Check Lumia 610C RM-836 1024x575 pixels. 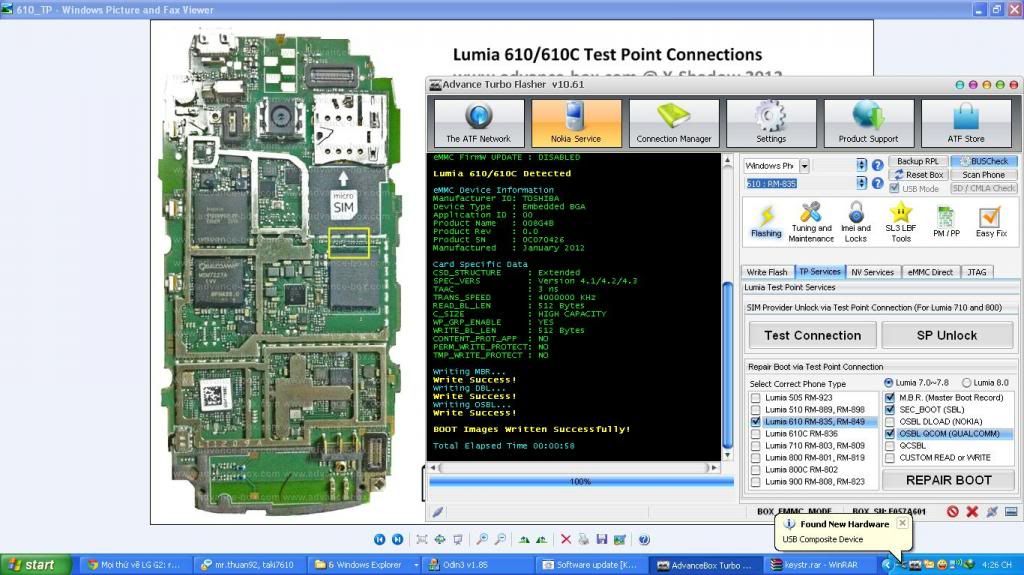[756, 434]
